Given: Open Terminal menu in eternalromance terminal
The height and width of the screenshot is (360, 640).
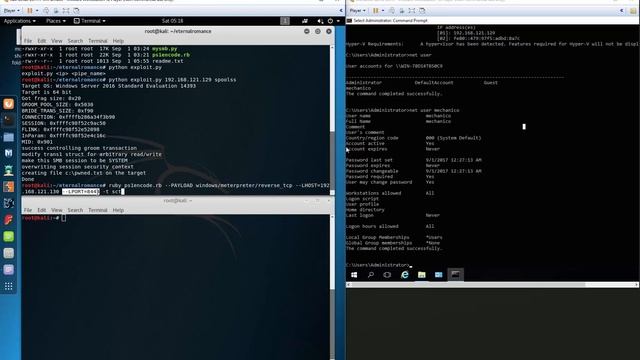Looking at the screenshot, I should tap(98, 41).
